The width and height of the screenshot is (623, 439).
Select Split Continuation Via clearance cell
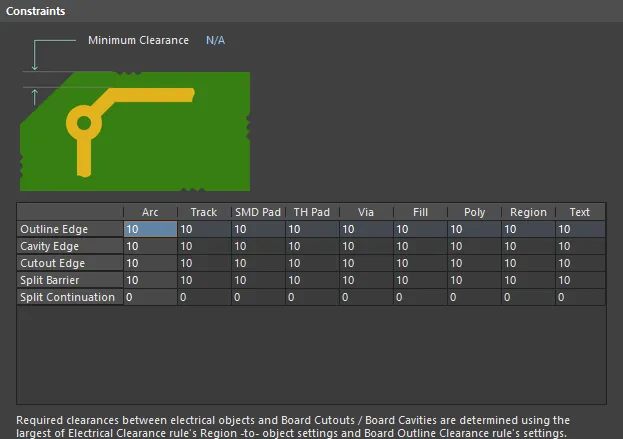[x=366, y=298]
